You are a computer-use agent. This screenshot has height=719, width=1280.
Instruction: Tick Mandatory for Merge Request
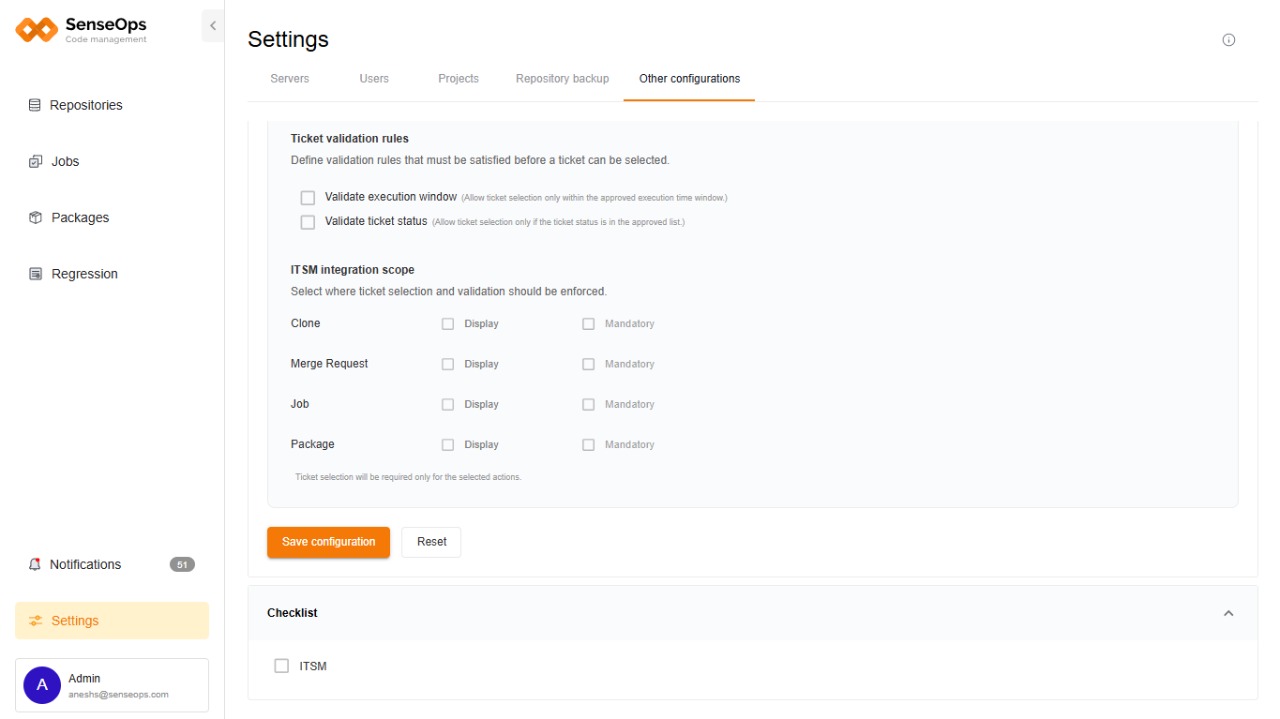[588, 364]
